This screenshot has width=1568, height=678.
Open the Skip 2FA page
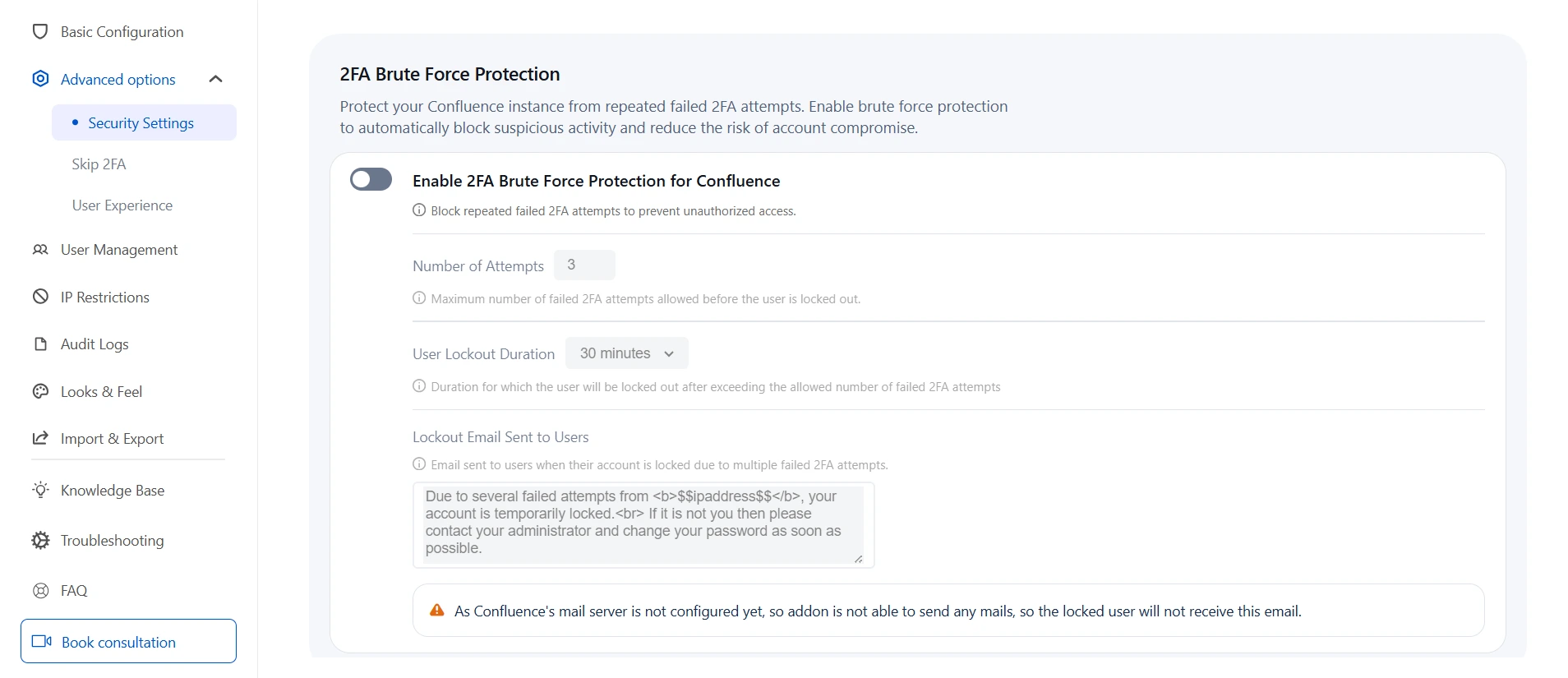click(99, 164)
